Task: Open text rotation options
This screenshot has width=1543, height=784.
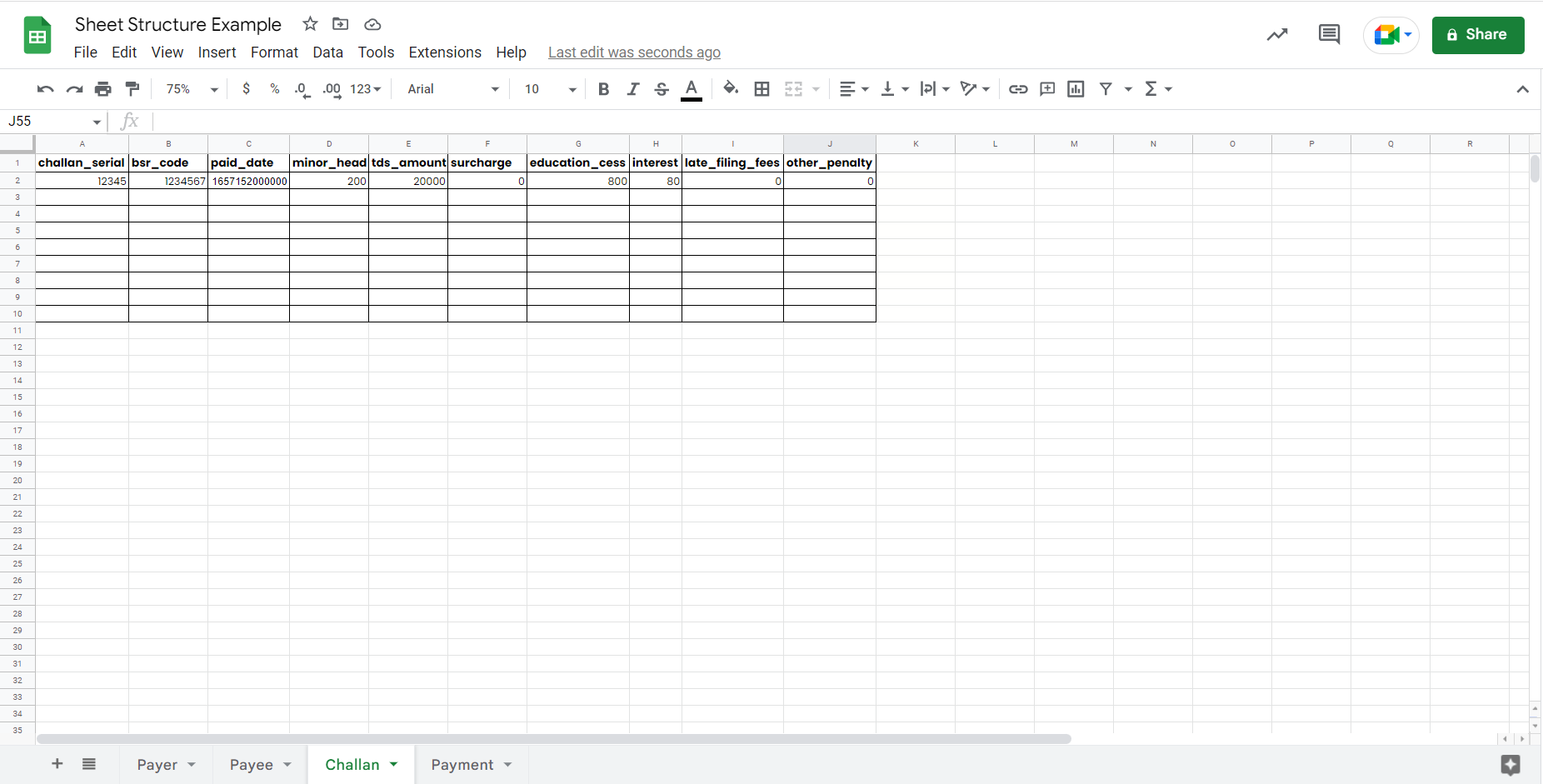Action: 975,89
